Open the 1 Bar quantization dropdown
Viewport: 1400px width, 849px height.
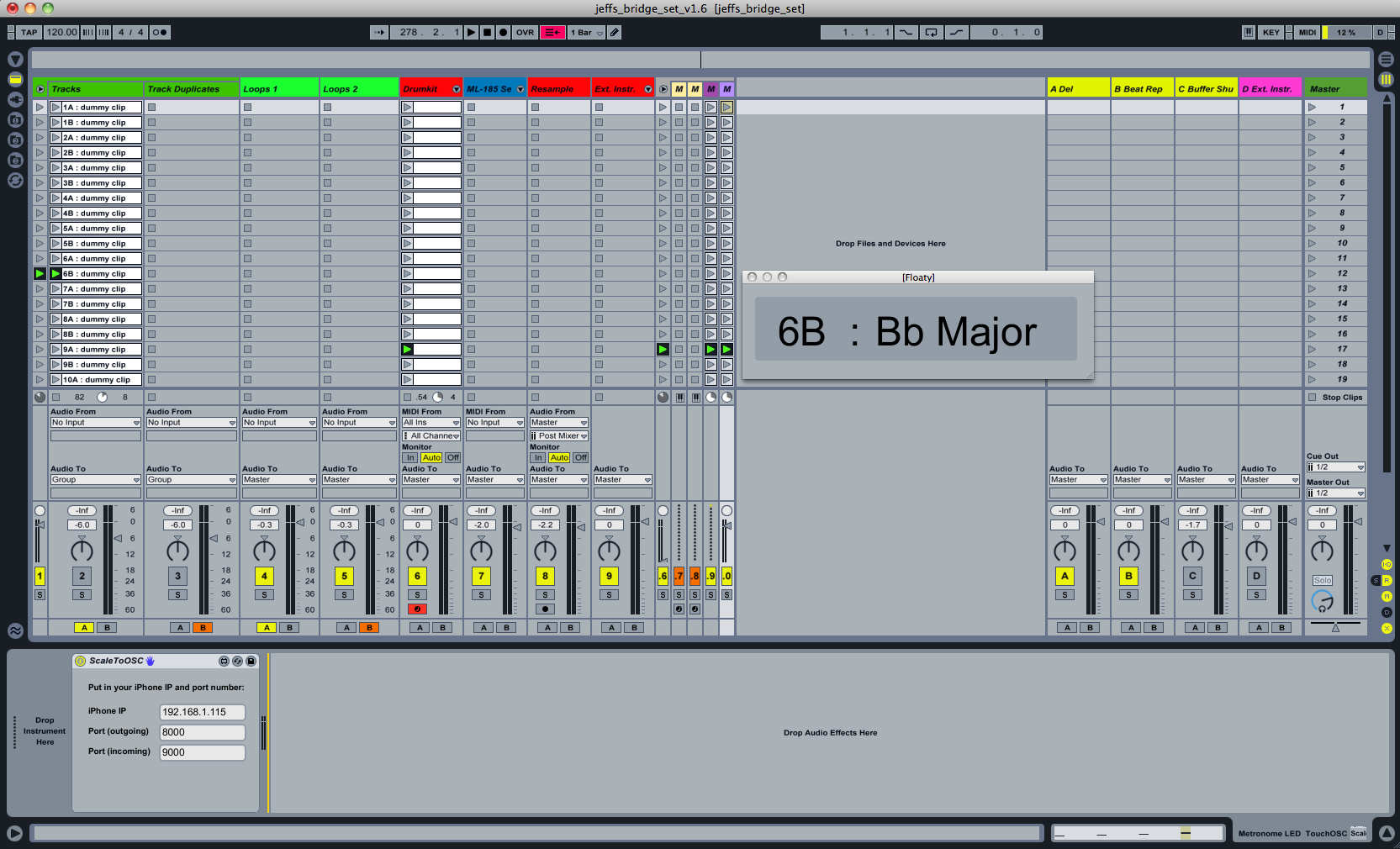587,32
